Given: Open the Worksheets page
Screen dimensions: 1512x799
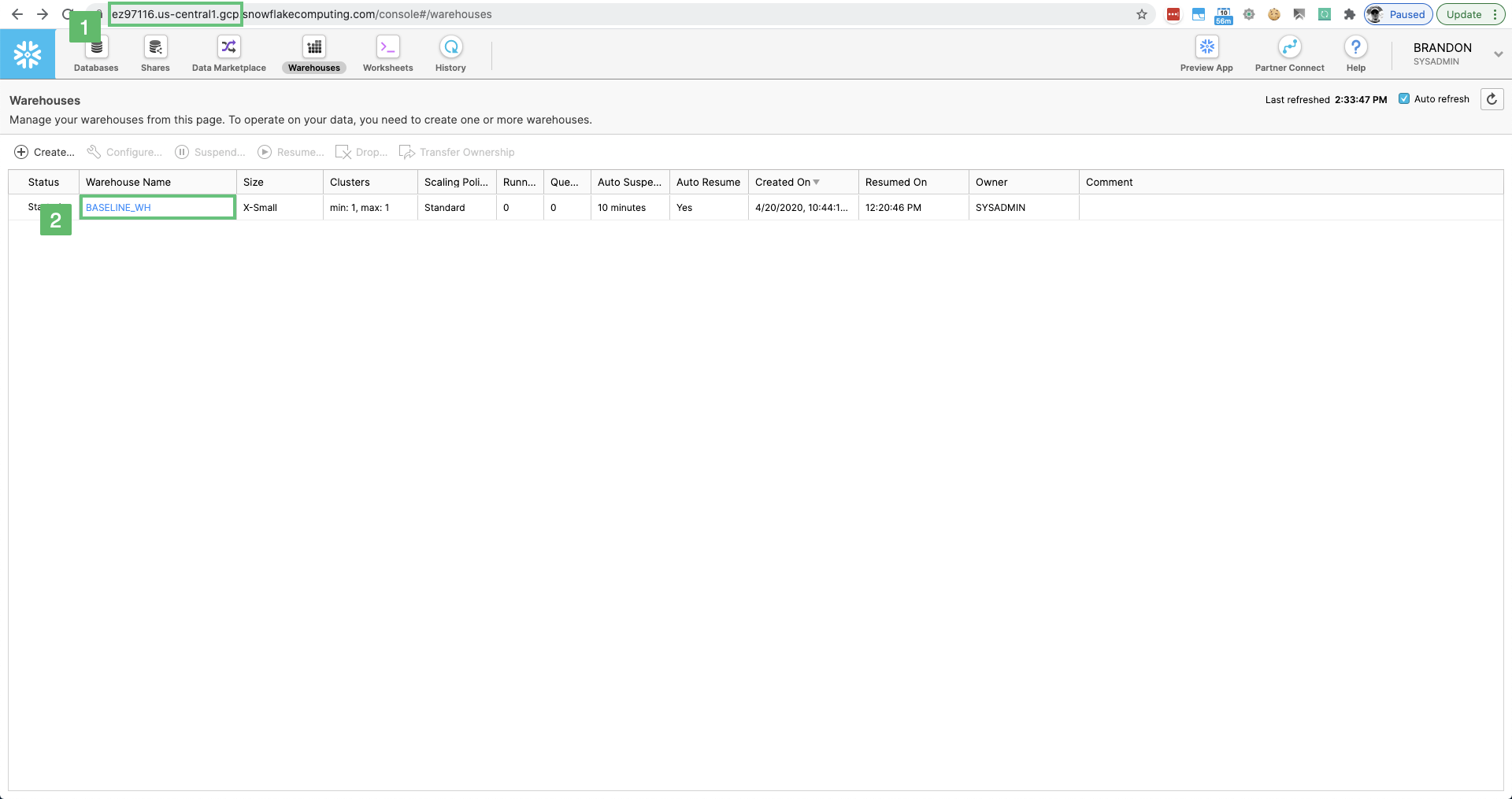Looking at the screenshot, I should (x=387, y=54).
